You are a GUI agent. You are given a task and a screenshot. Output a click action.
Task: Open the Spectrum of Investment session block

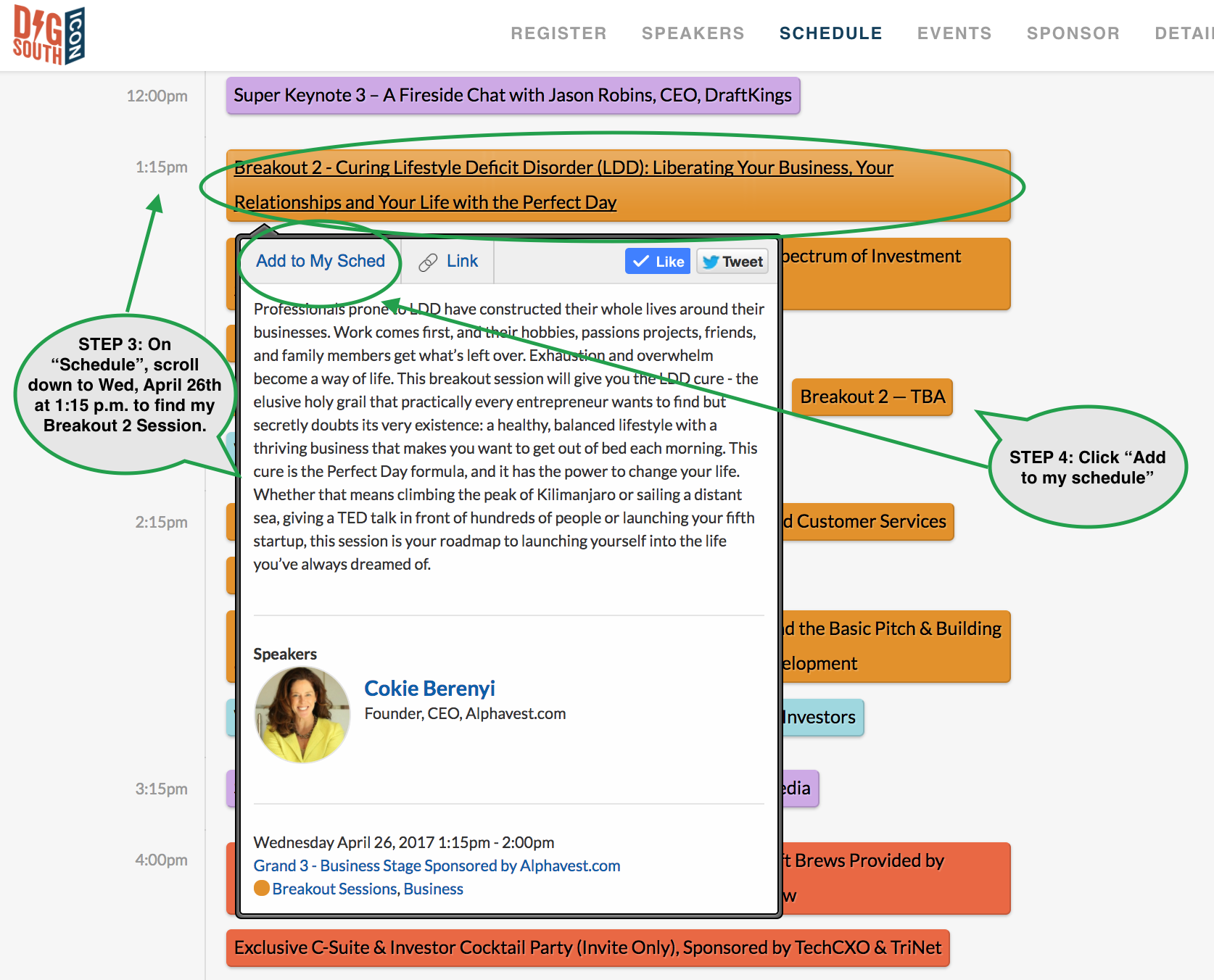(x=896, y=274)
